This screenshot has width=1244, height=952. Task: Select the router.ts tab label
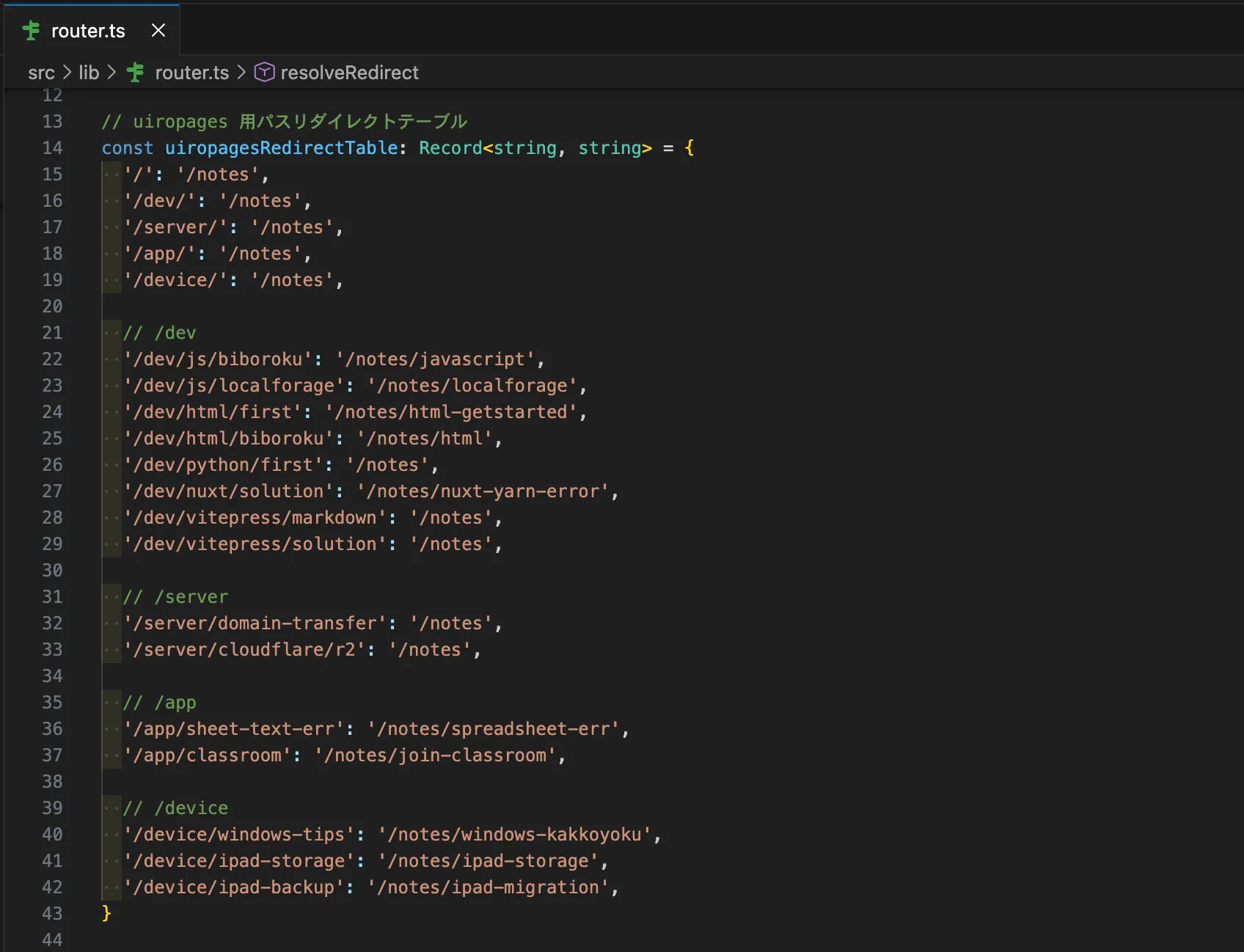coord(88,31)
